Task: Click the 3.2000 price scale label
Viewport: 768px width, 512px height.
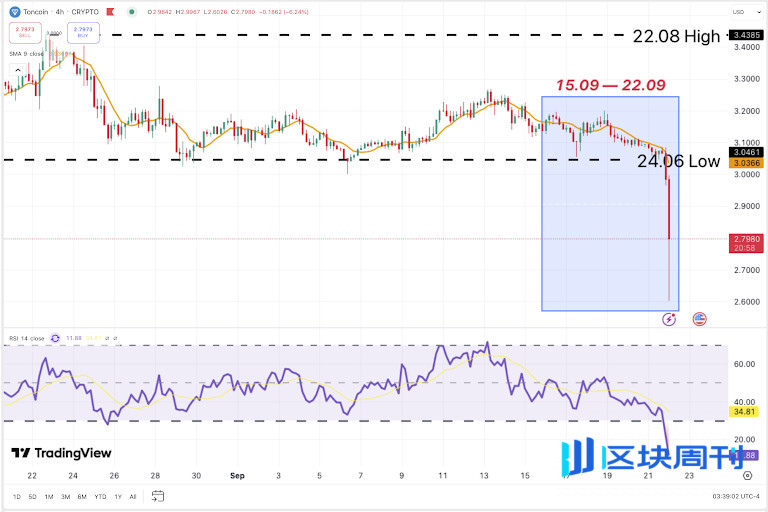Action: (746, 111)
